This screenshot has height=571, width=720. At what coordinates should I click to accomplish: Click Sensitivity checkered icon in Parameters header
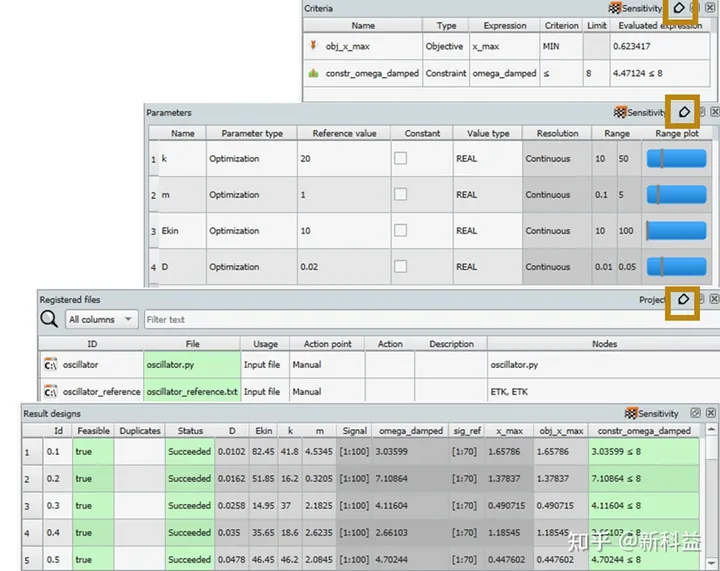tap(620, 112)
